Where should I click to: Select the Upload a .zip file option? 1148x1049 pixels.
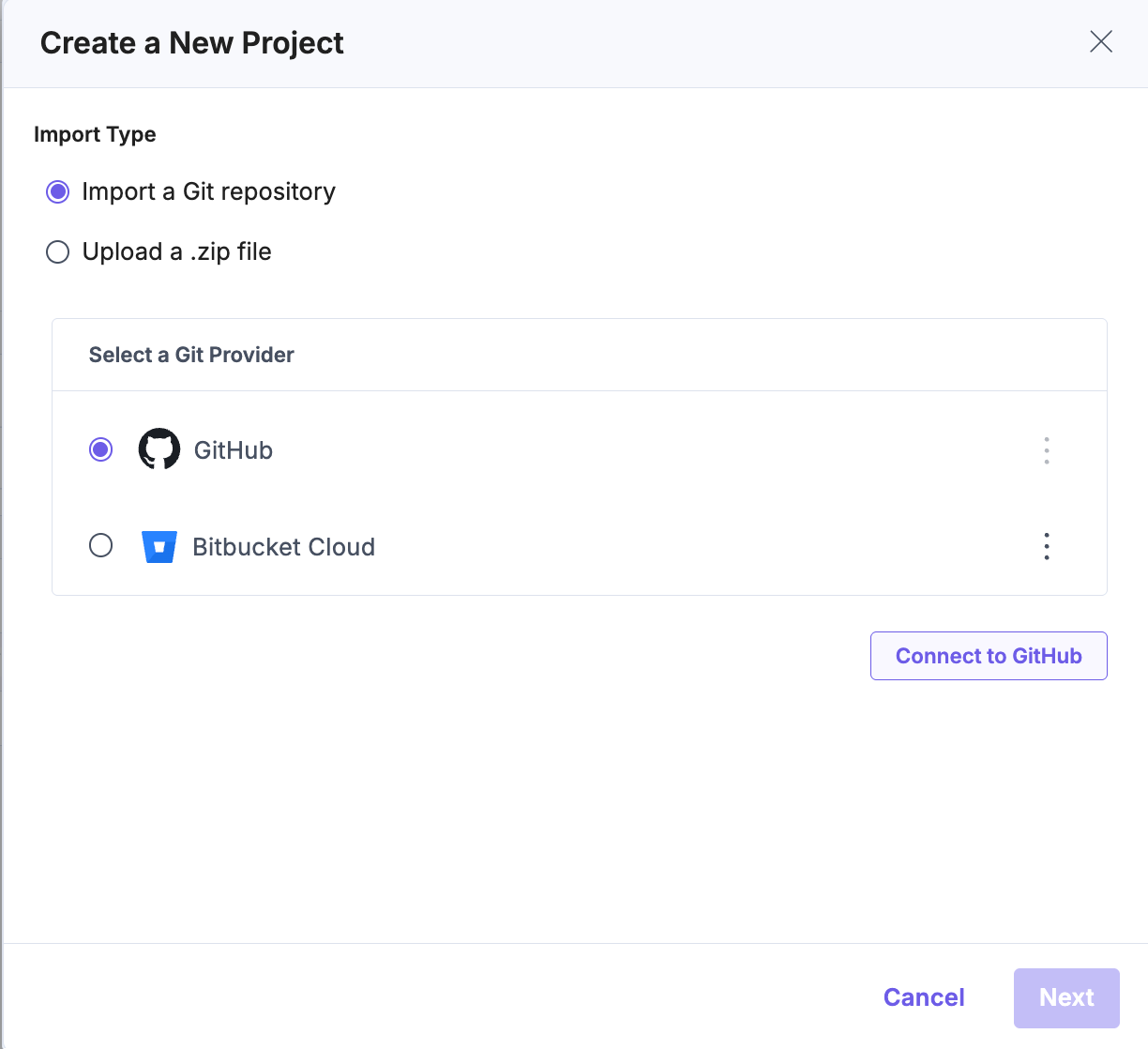point(57,251)
